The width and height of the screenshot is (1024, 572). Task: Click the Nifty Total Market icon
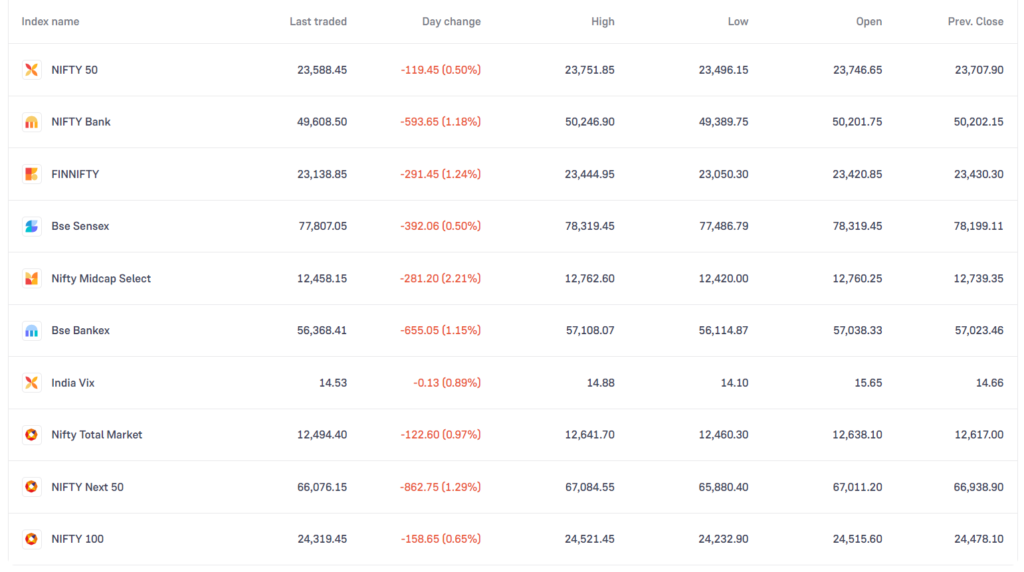(31, 435)
